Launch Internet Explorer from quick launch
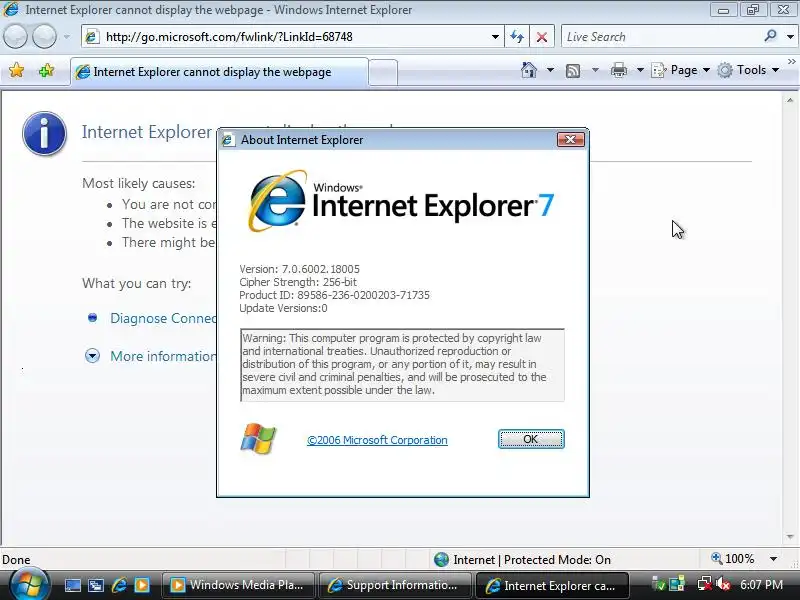This screenshot has width=800, height=600. (119, 585)
